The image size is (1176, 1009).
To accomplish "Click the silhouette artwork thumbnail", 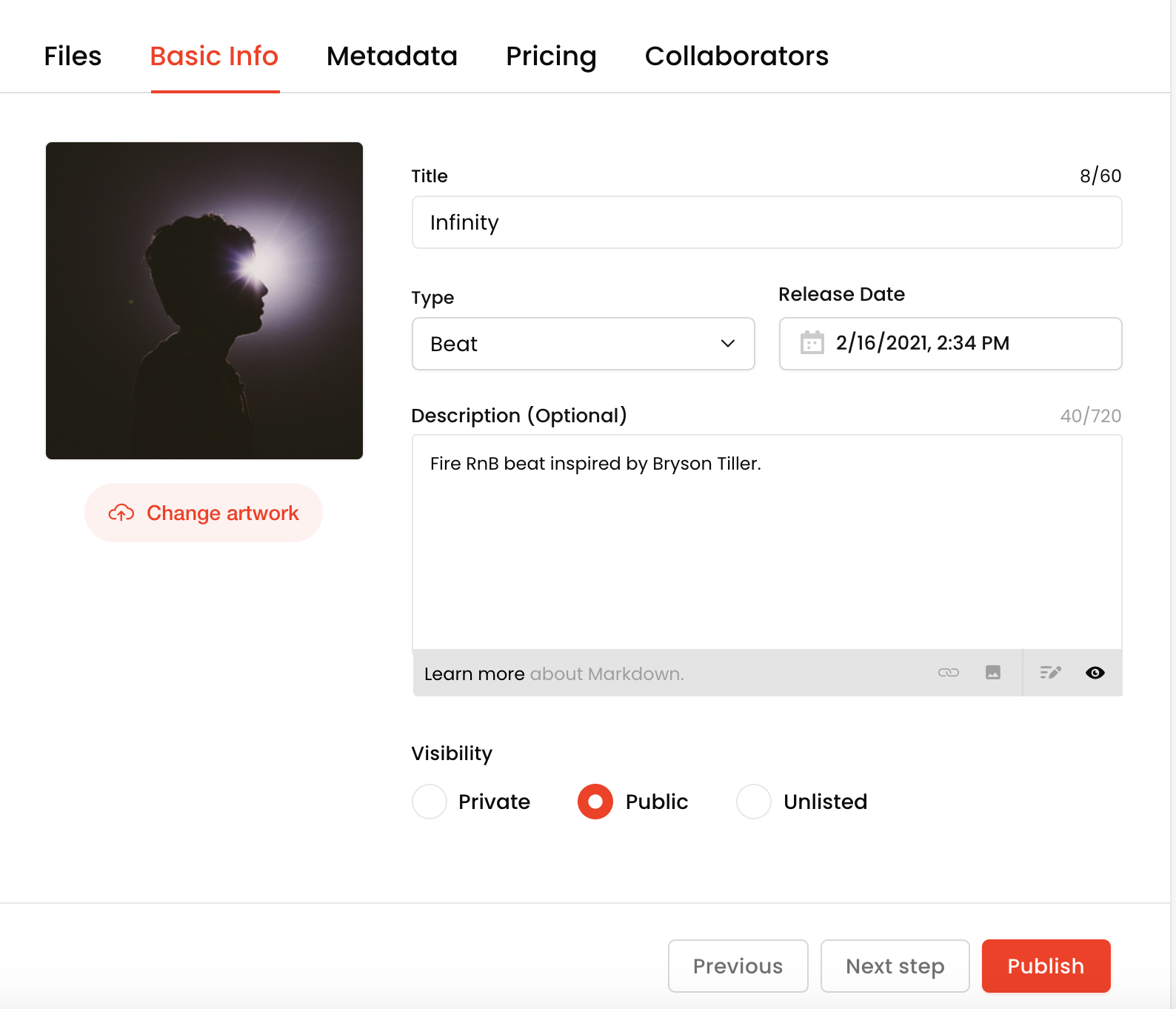I will [204, 301].
